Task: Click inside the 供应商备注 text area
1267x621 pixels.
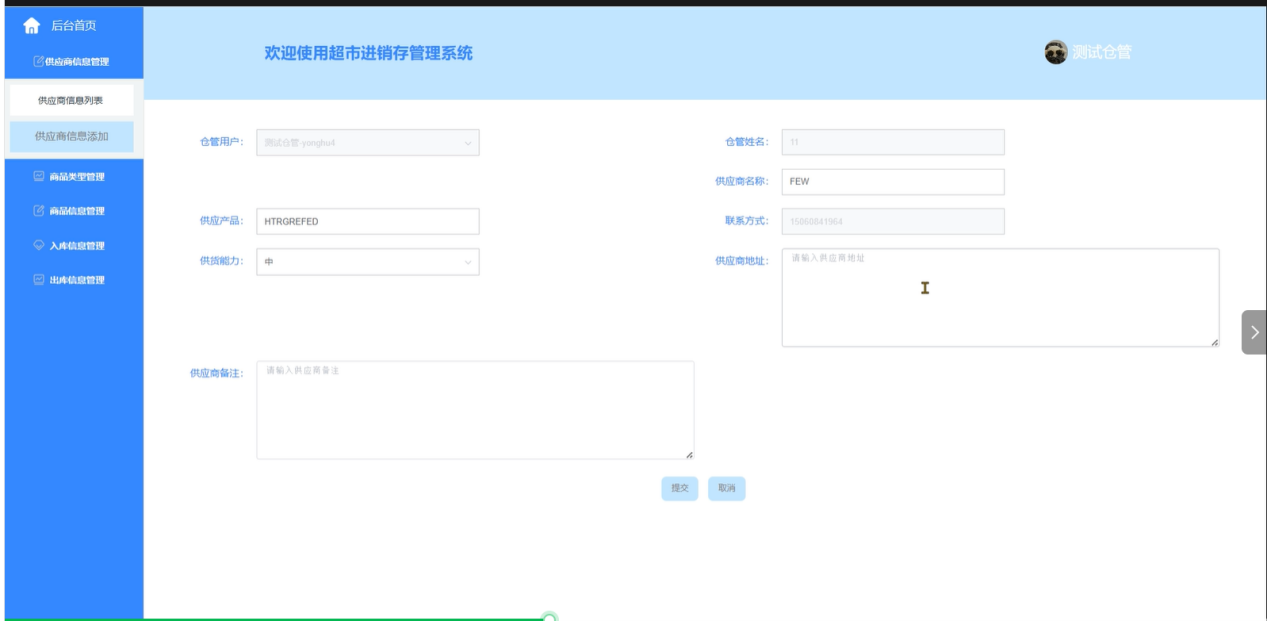Action: coord(475,410)
